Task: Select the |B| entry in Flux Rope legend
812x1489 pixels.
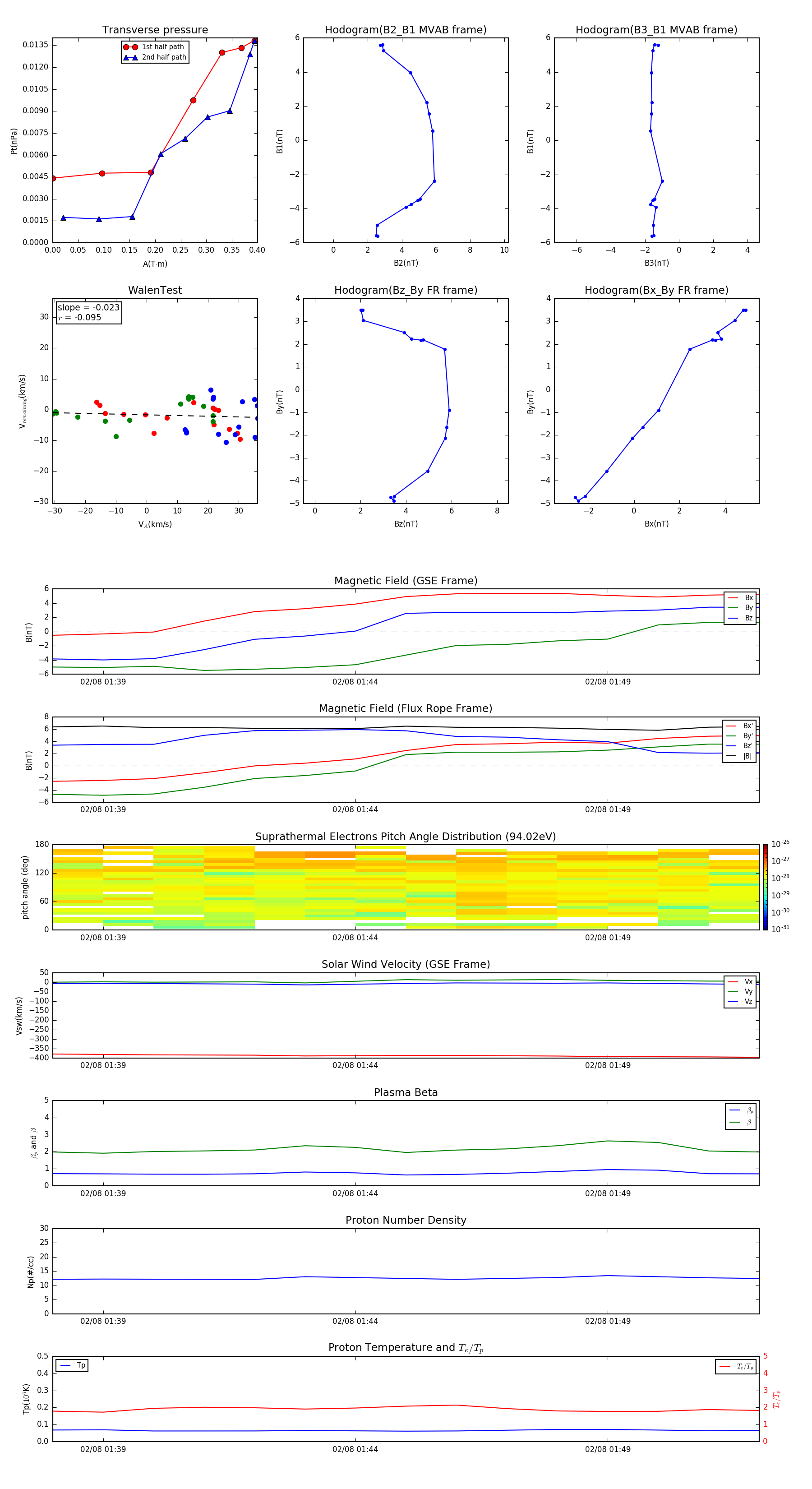Action: [x=740, y=756]
